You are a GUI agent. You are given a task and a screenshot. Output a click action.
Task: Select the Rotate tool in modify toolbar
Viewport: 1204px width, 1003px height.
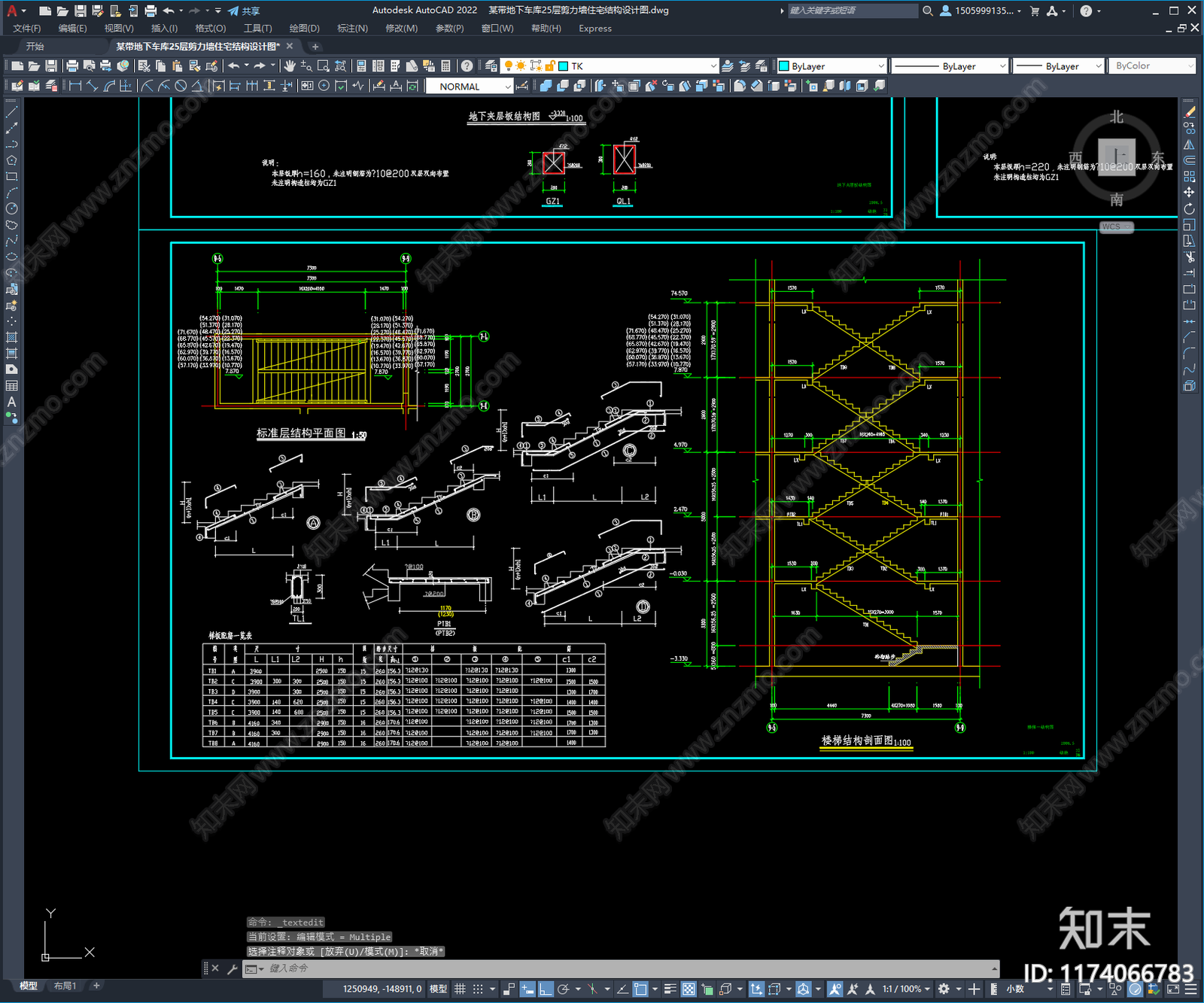pos(1189,208)
